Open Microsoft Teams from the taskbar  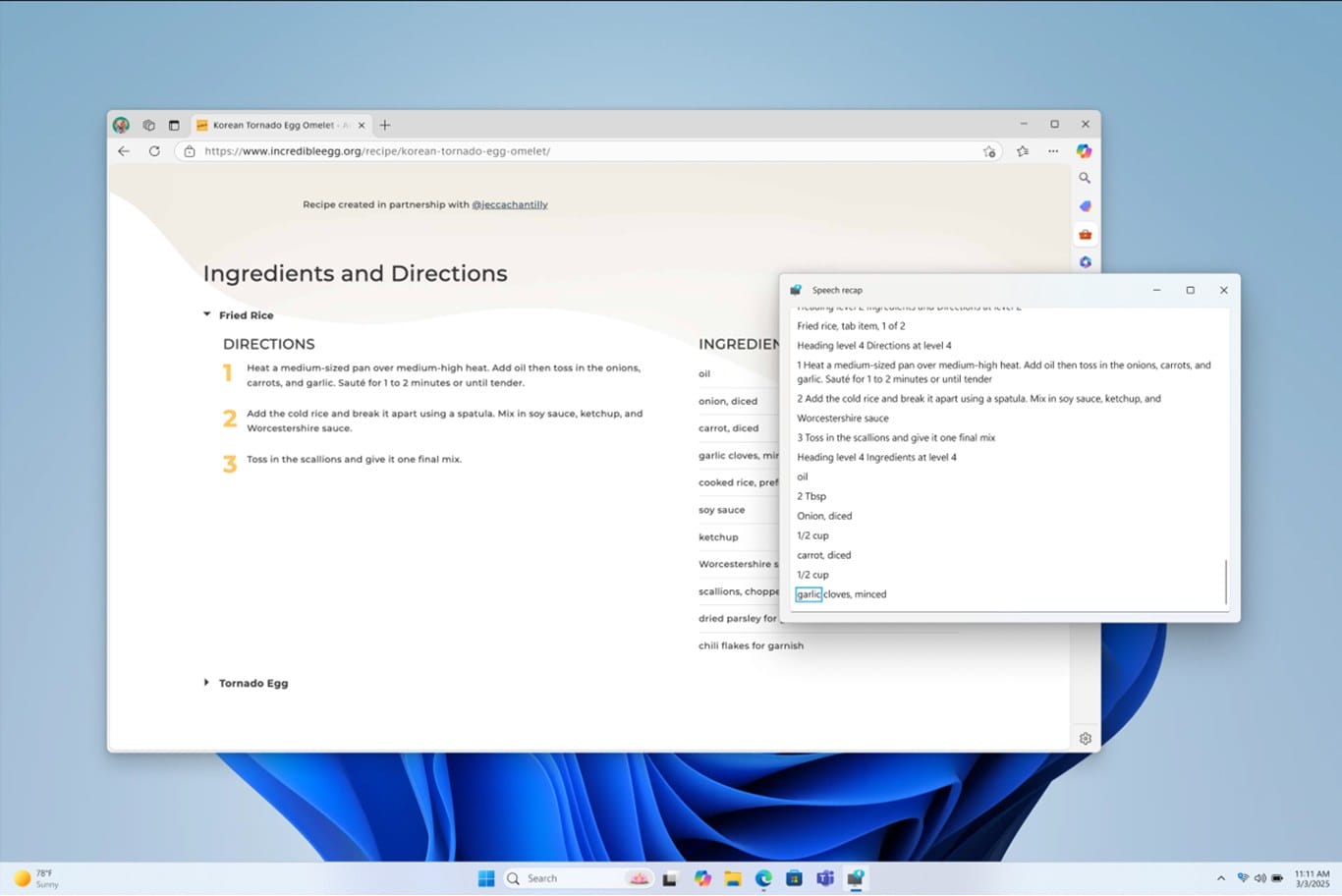pyautogui.click(x=825, y=877)
